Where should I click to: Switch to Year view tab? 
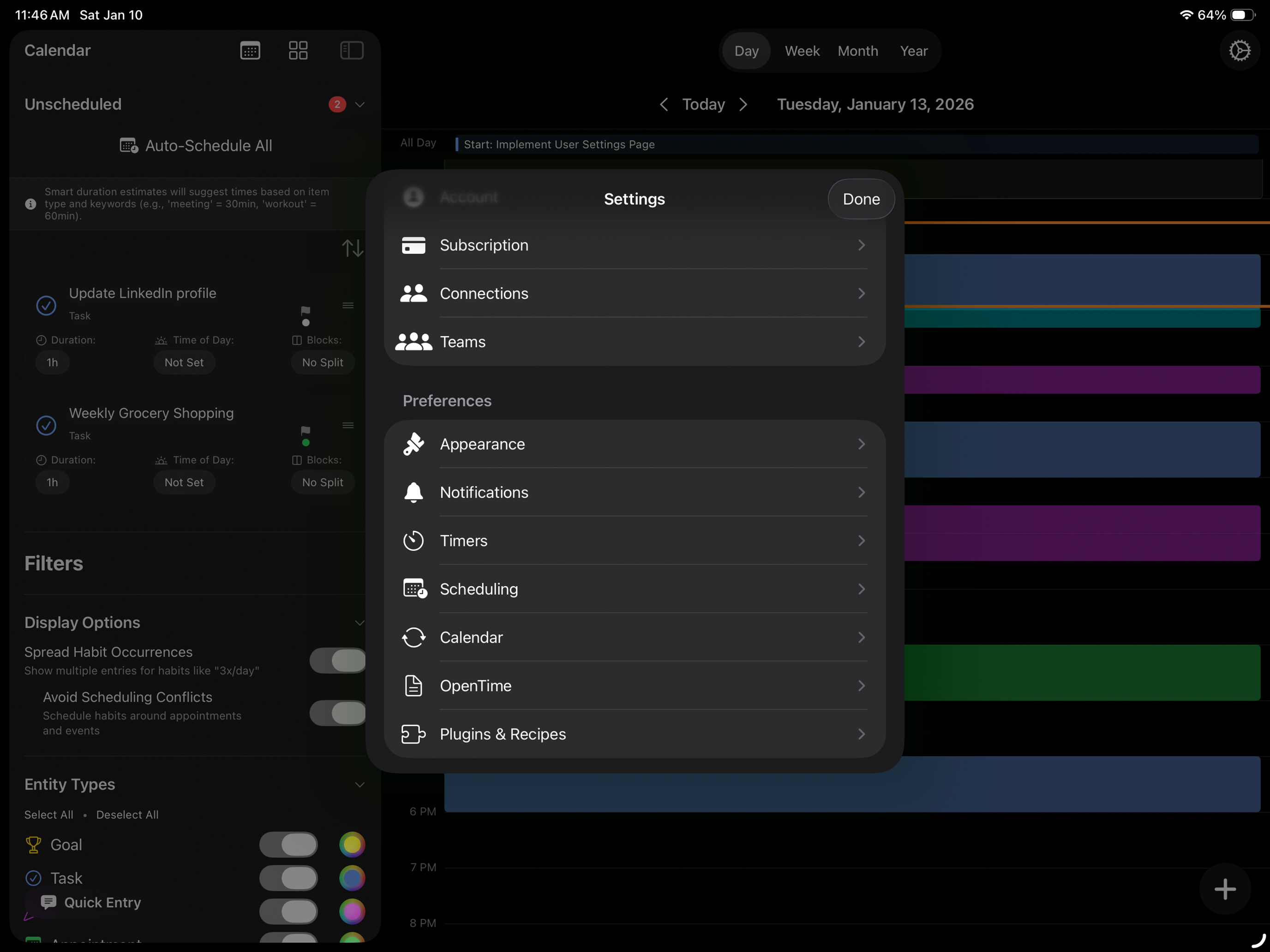[x=913, y=51]
